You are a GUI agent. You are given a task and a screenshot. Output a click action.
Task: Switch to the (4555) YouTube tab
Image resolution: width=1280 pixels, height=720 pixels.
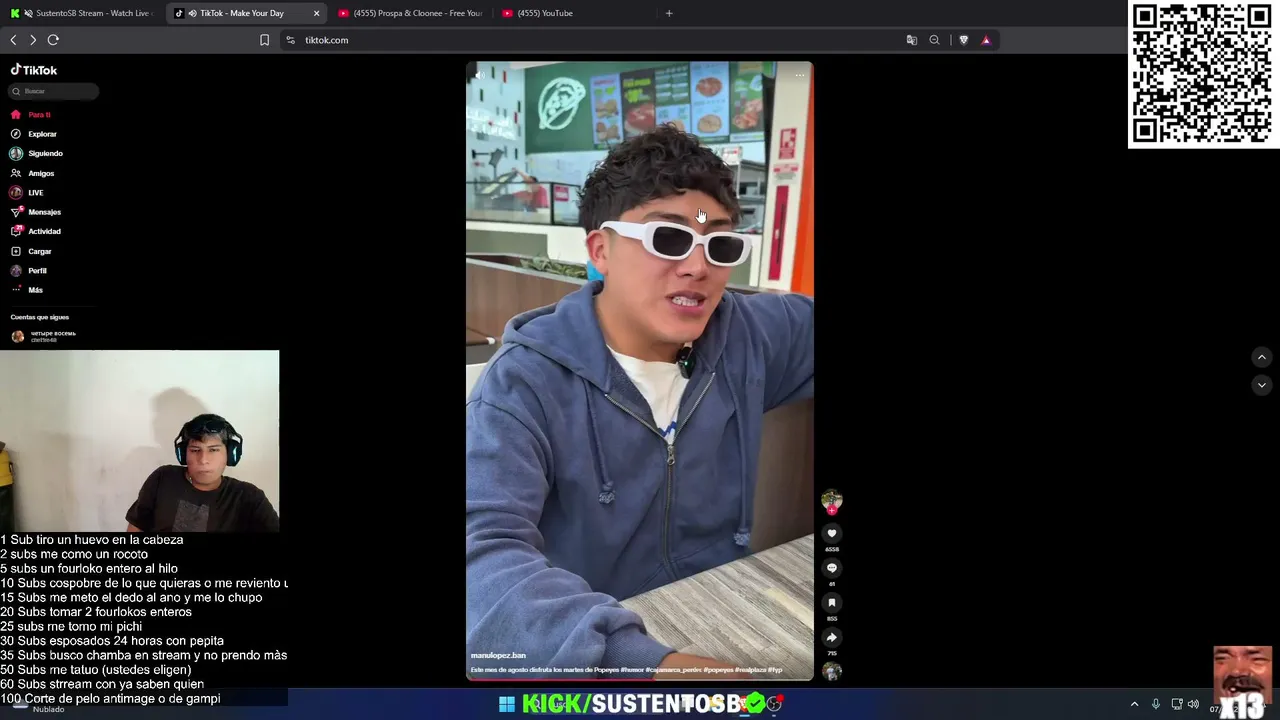[x=574, y=13]
